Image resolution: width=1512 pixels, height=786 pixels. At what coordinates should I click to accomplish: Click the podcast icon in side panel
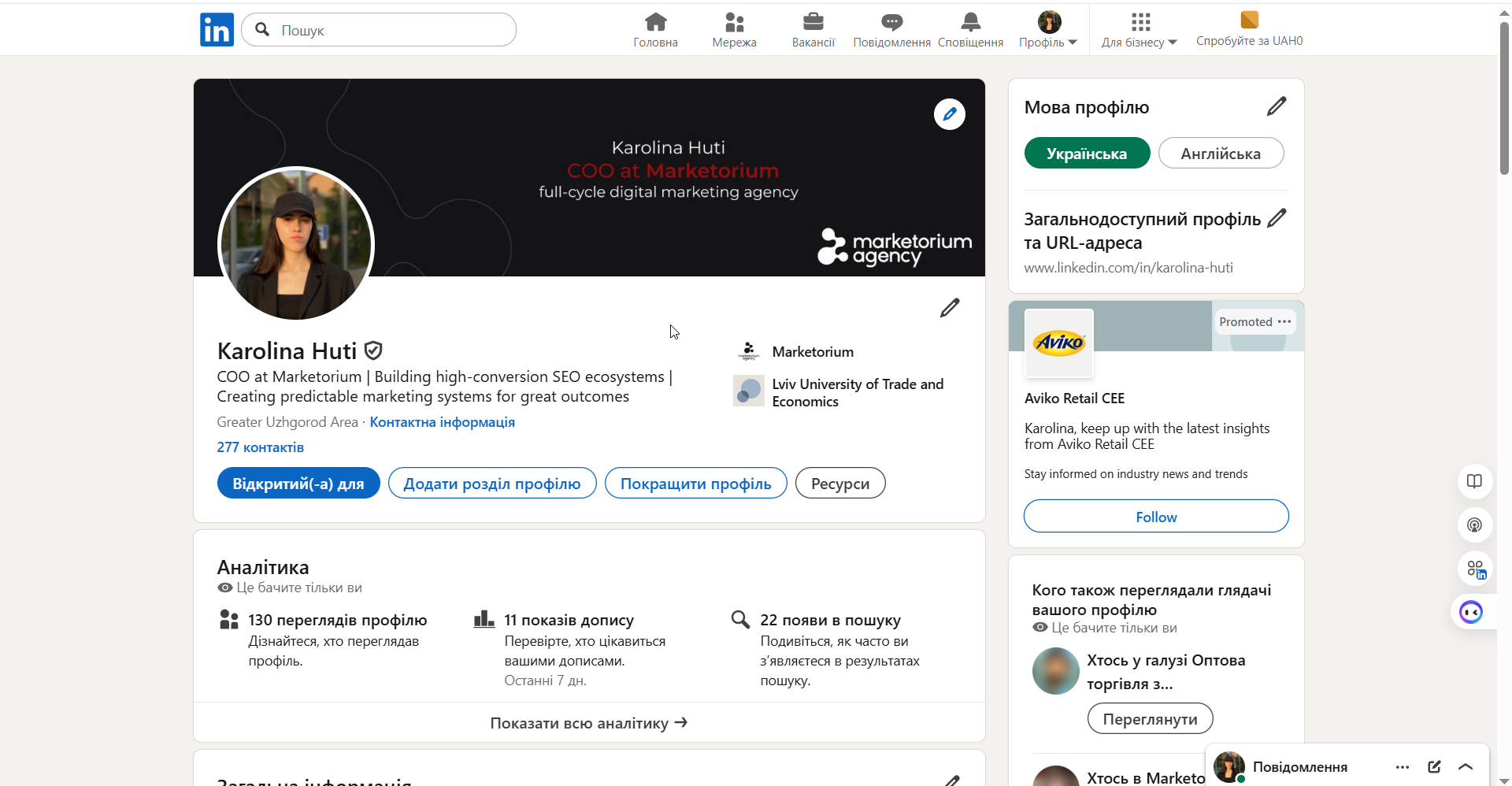pos(1474,525)
